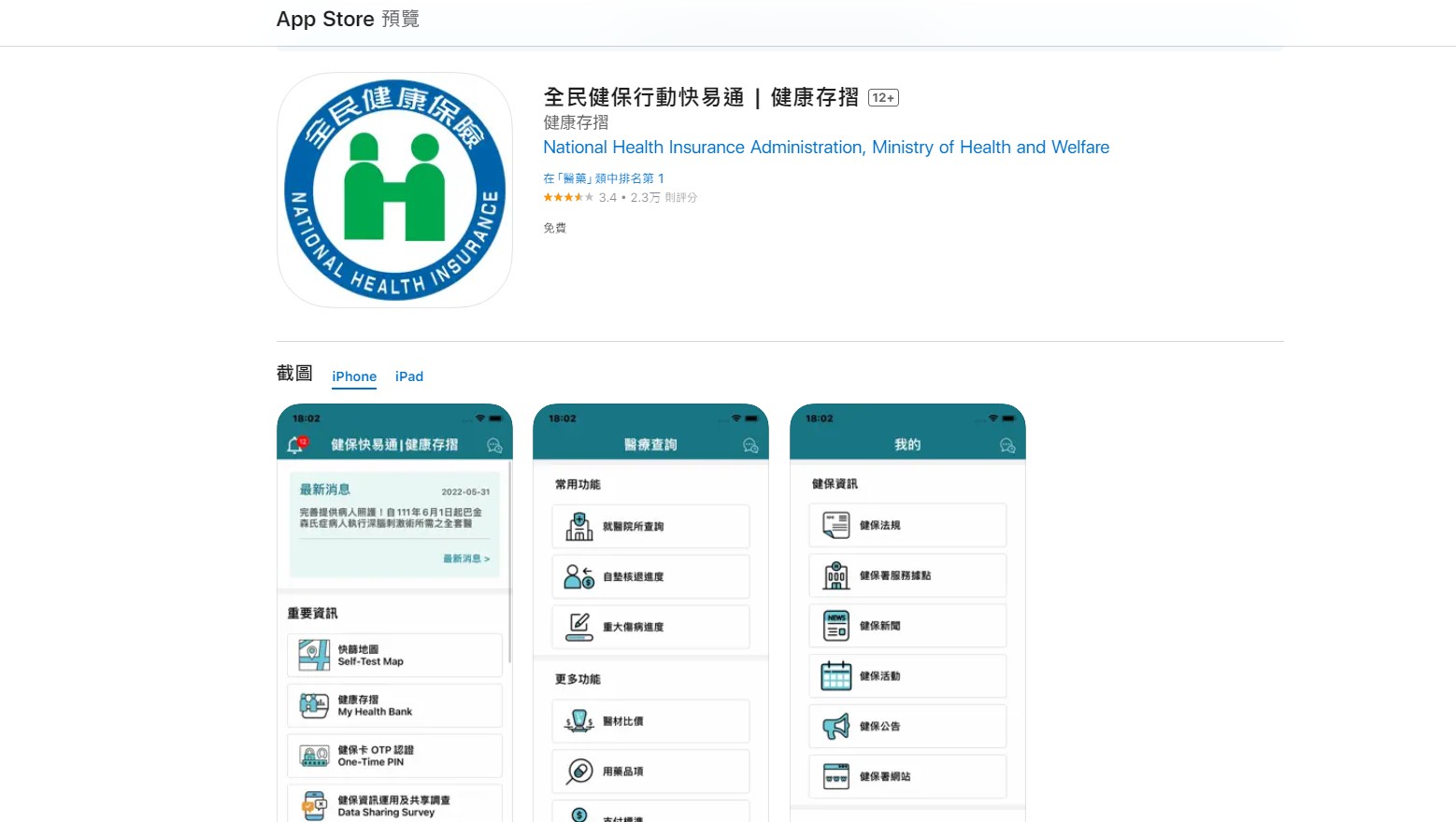The image size is (1456, 822).
Task: Click the 醫藥 category ranking link
Action: 604,178
